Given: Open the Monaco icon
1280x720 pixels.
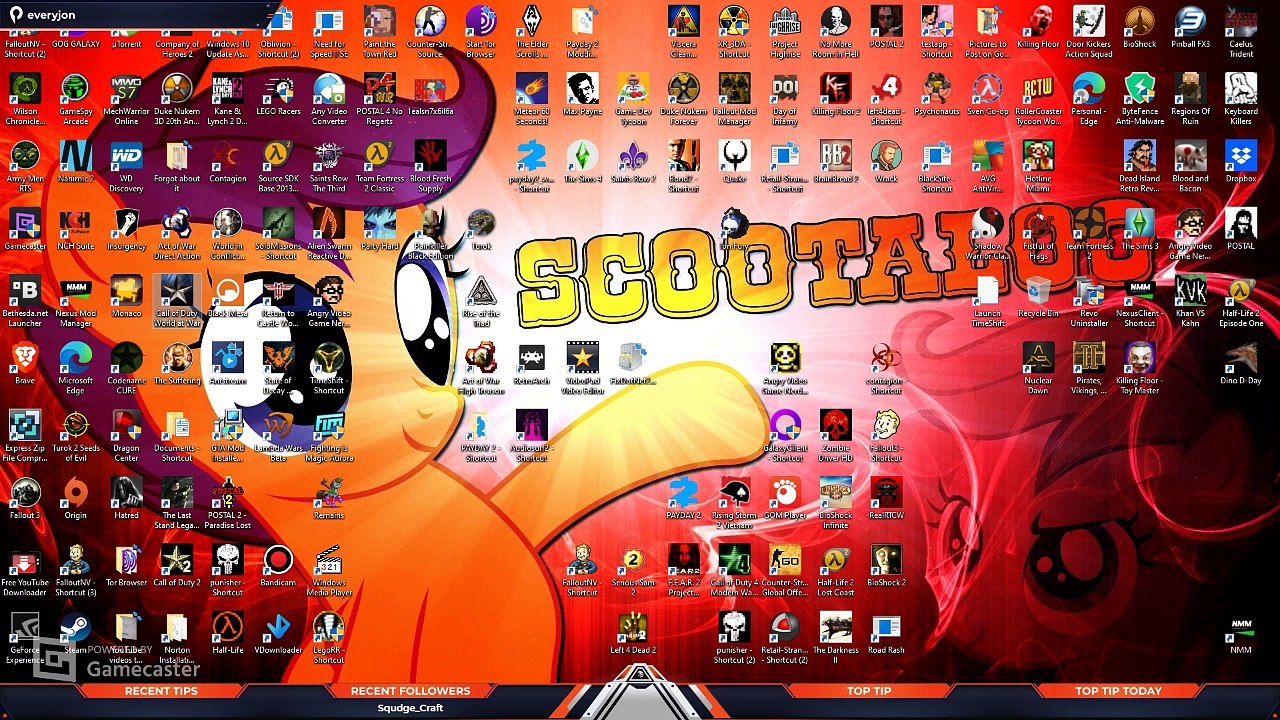Looking at the screenshot, I should 126,297.
